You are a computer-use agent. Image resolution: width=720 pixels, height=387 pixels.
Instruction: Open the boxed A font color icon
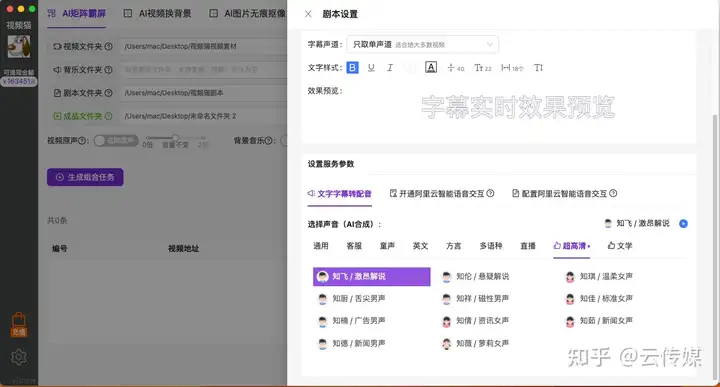pyautogui.click(x=431, y=67)
